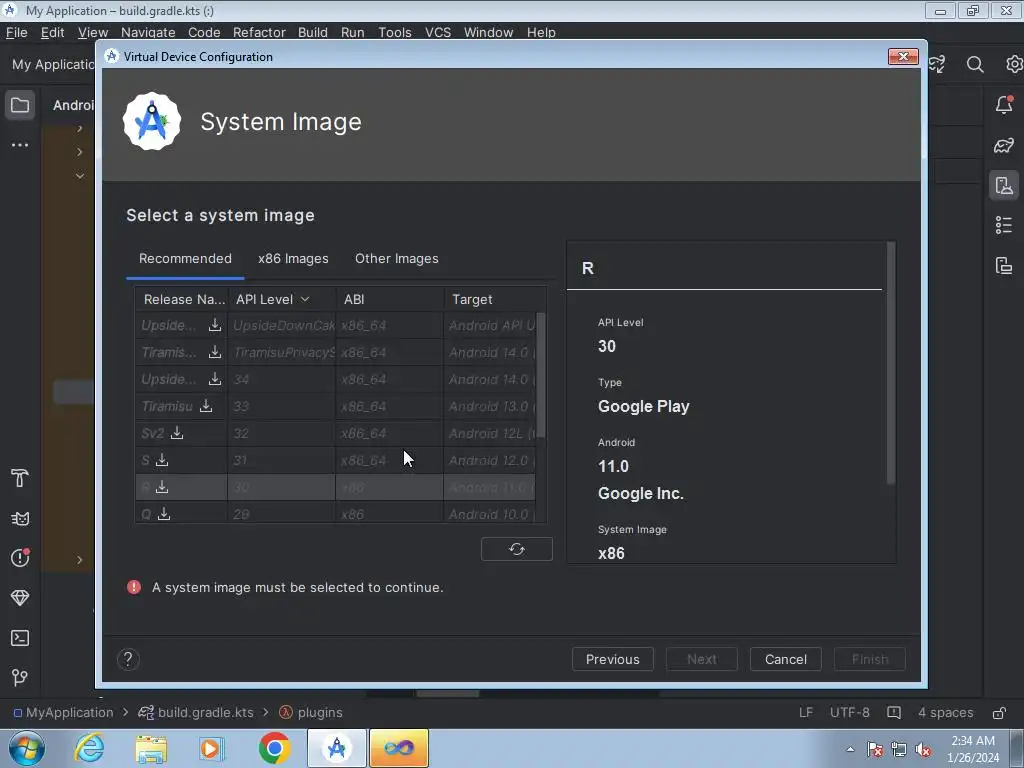Download the S API 31 image
This screenshot has height=768, width=1024.
[x=162, y=460]
